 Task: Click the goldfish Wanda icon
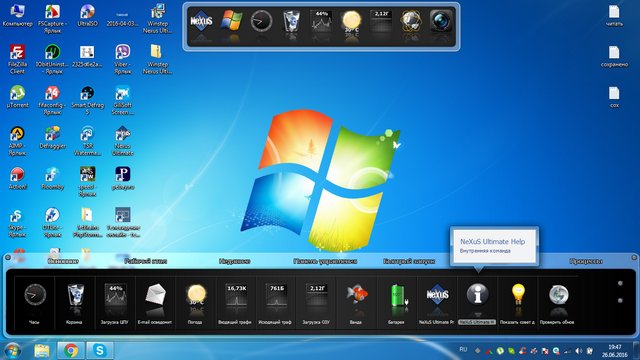coord(357,294)
